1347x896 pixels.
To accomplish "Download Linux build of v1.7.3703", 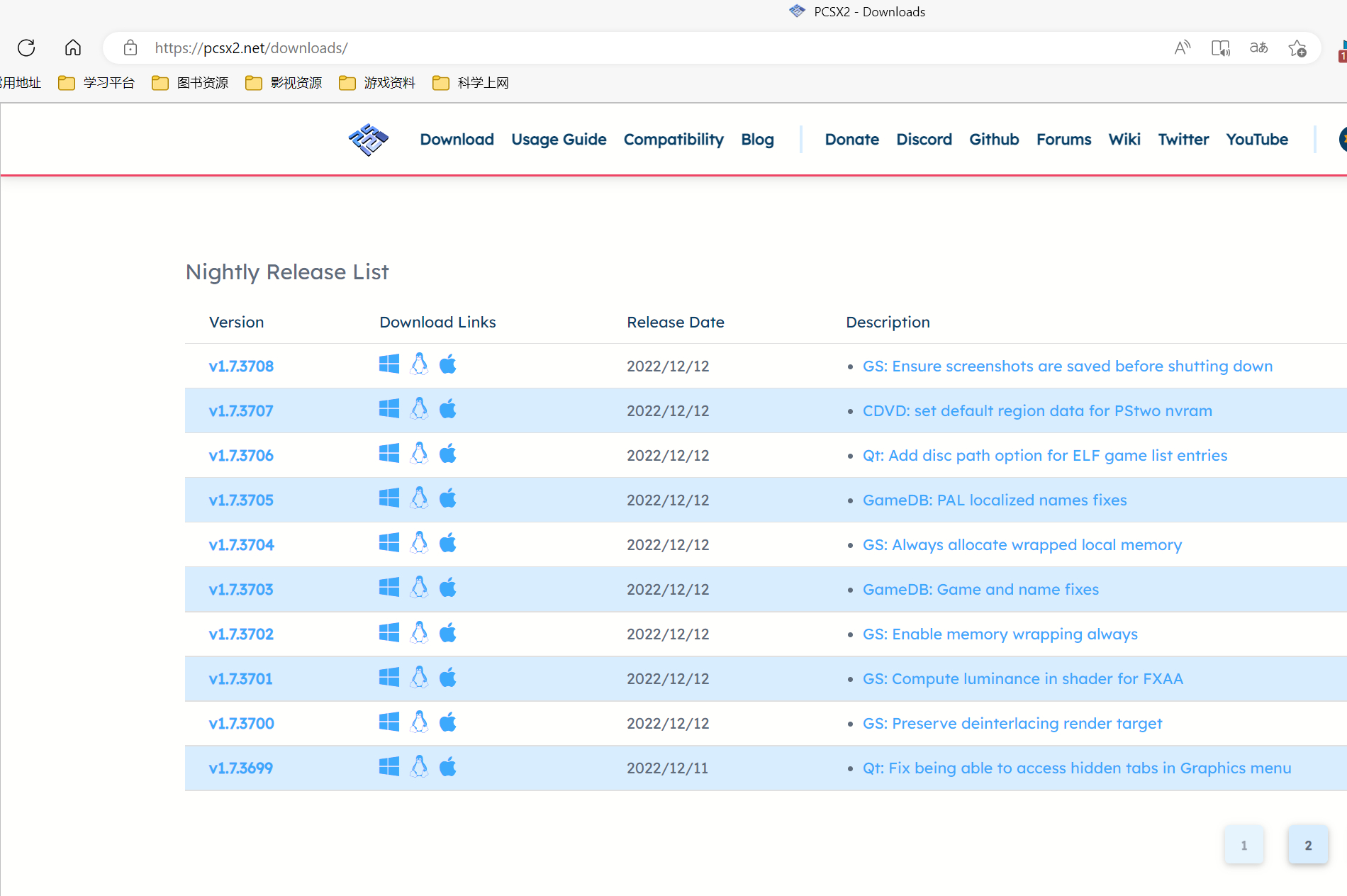I will (420, 588).
